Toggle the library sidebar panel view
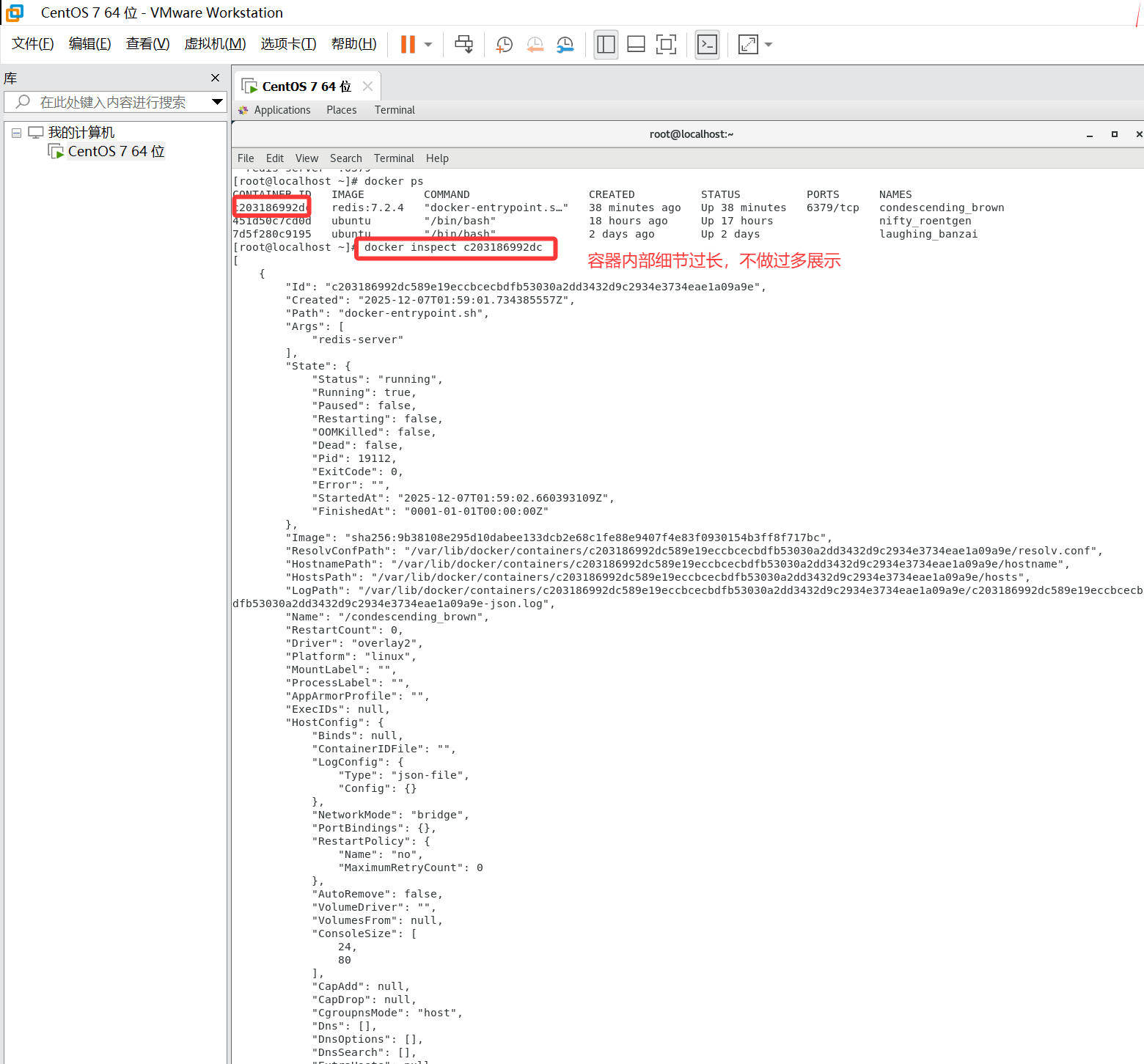 click(x=606, y=45)
